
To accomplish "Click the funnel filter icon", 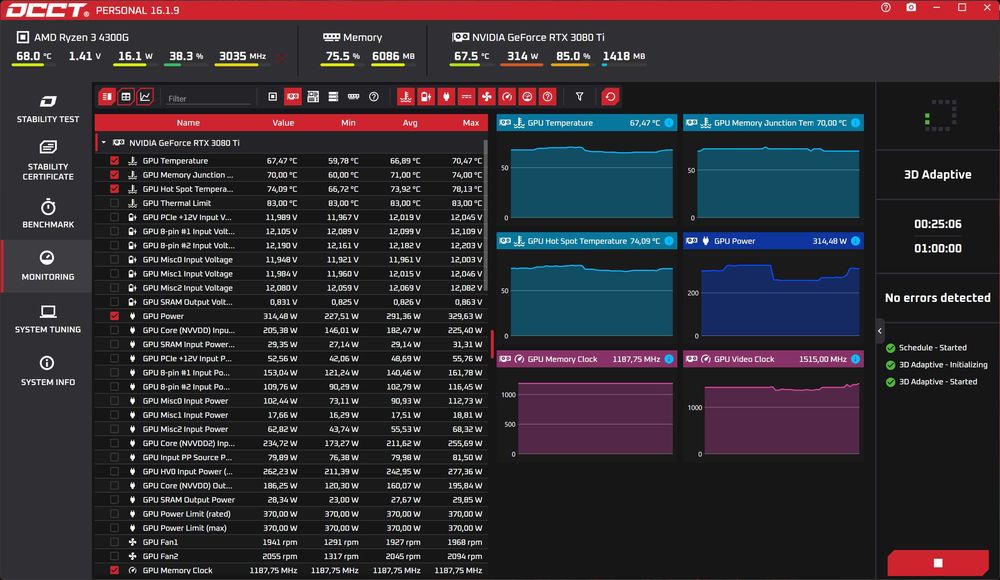I will point(579,97).
